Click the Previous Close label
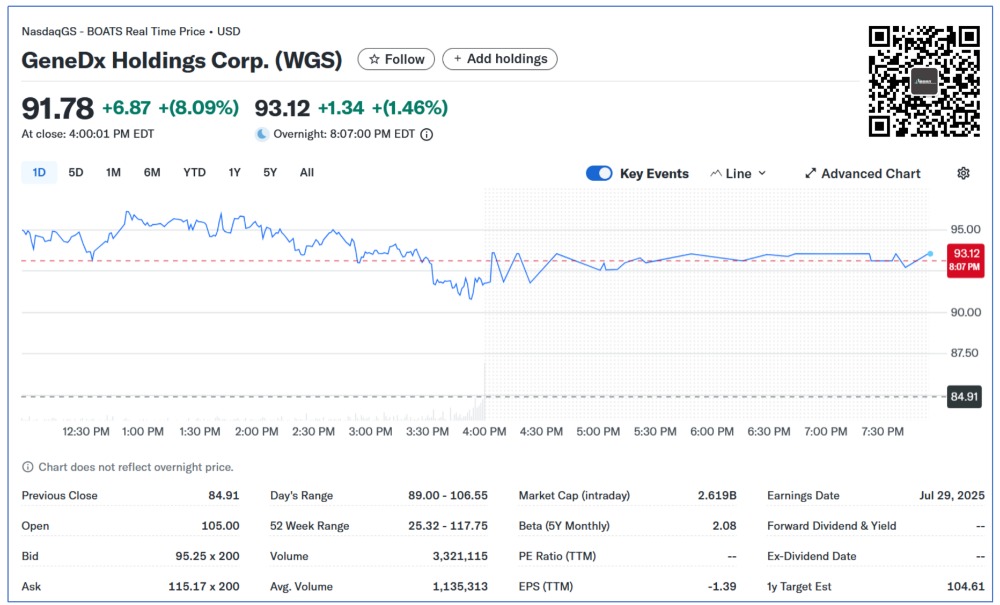The image size is (1000, 605). coord(59,495)
